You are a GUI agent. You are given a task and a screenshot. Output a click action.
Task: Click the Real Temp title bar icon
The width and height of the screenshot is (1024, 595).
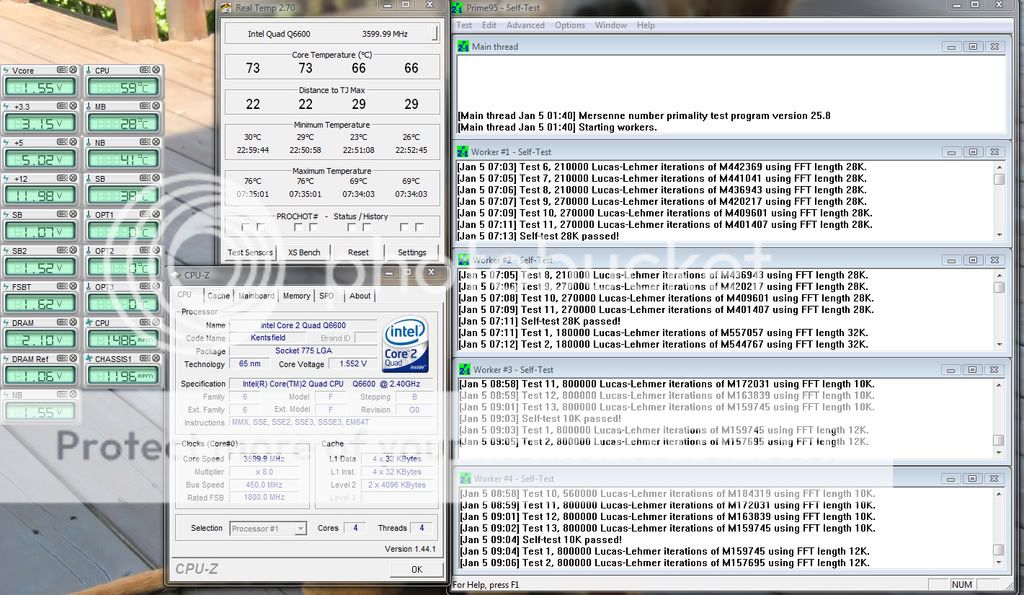click(226, 8)
